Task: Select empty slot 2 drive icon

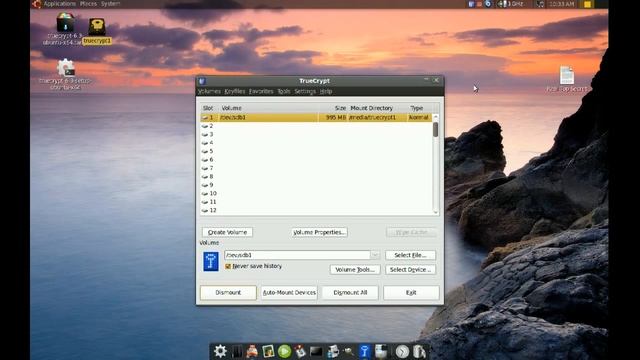Action: 205,126
